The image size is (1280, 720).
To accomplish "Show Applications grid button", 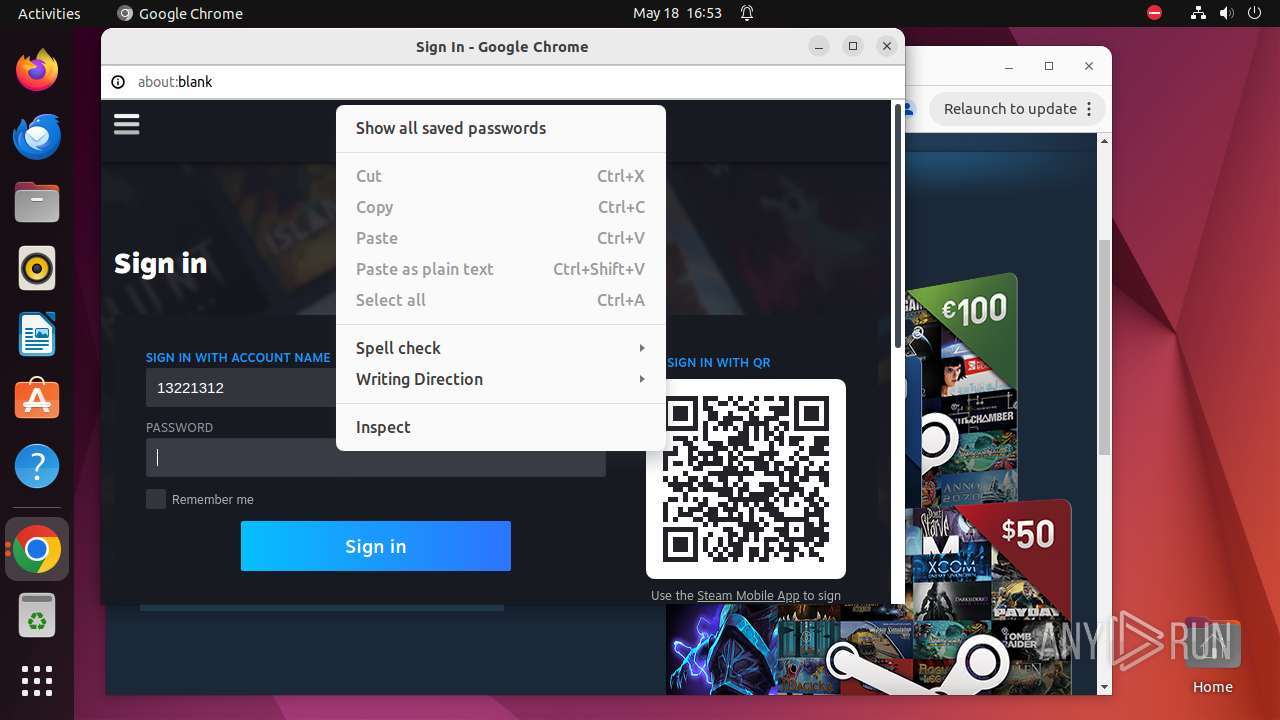I will 37,681.
